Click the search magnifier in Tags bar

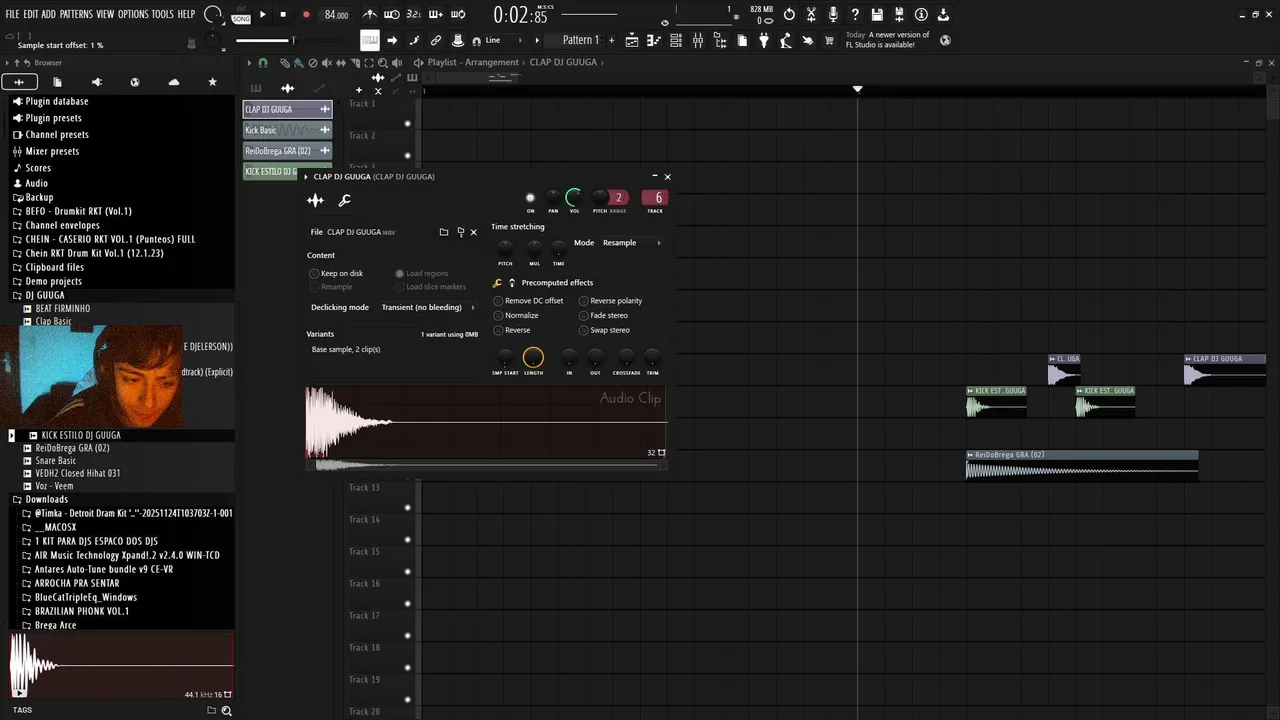tap(227, 710)
